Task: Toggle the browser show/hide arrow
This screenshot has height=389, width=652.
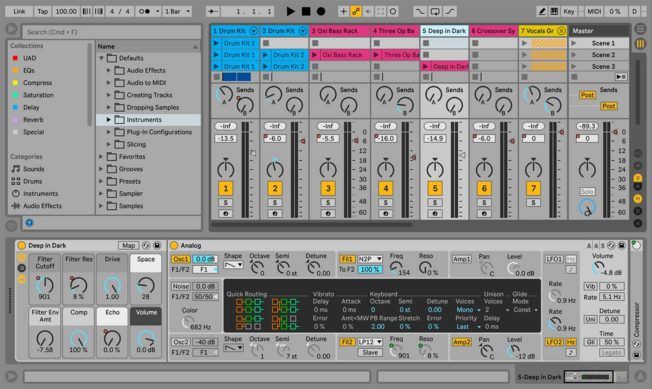Action: [12, 29]
